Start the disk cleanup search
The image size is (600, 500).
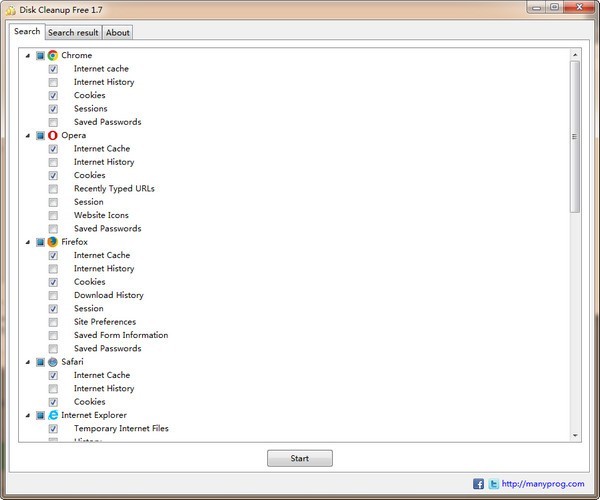tap(300, 458)
